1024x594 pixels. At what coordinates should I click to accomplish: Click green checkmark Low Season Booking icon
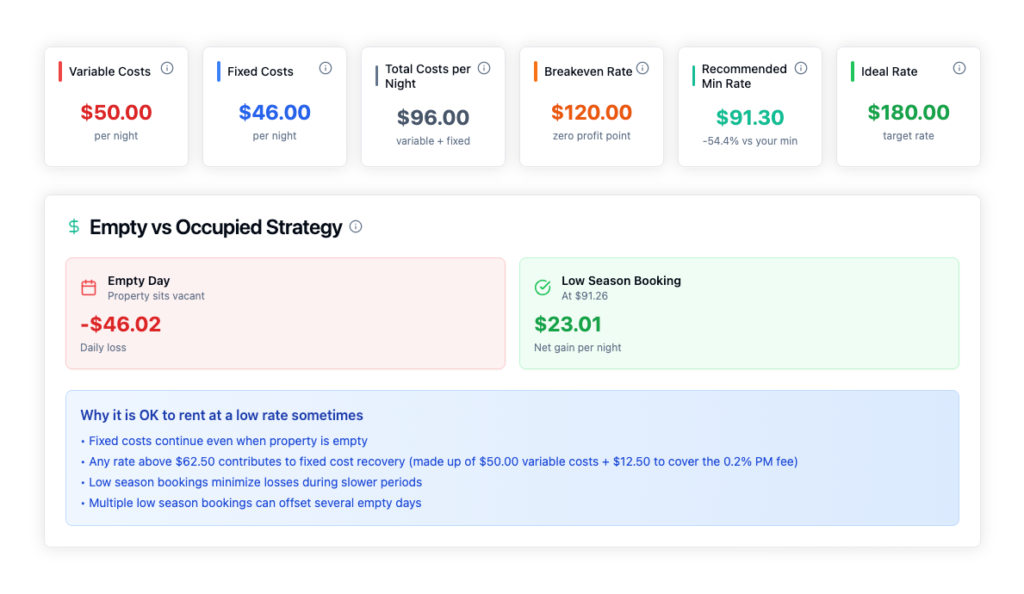click(543, 287)
